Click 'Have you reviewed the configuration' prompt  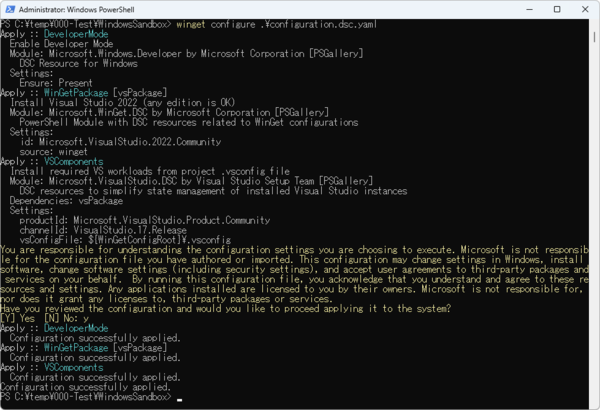(x=226, y=309)
